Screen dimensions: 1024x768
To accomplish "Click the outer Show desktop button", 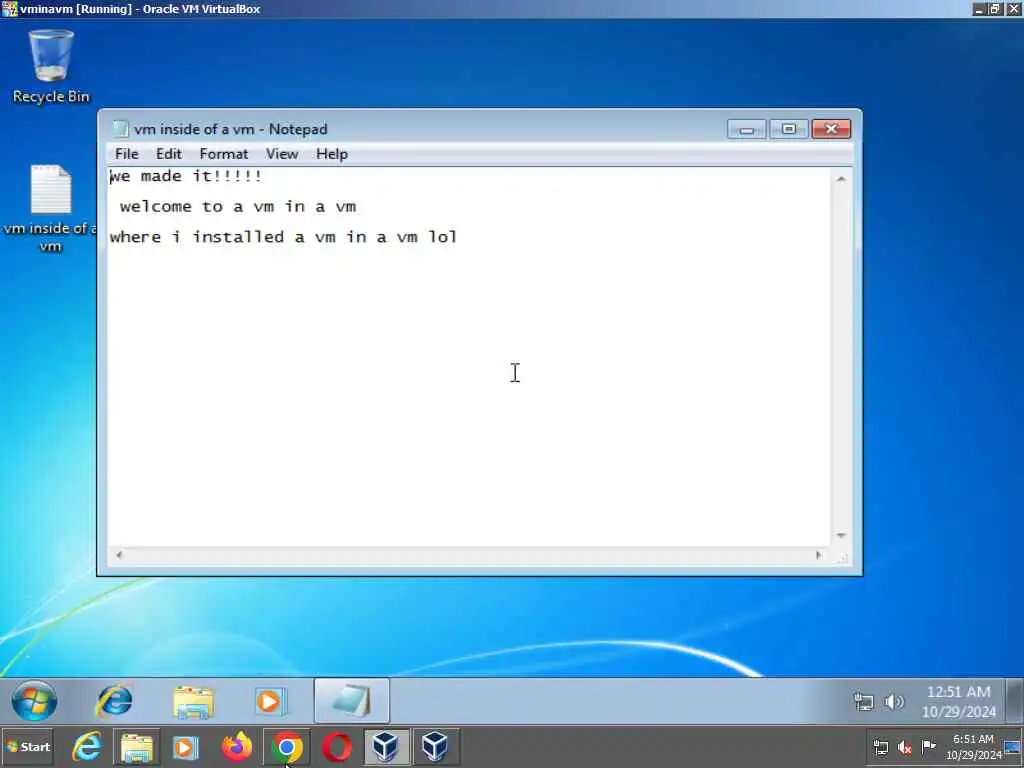I will [x=1014, y=747].
